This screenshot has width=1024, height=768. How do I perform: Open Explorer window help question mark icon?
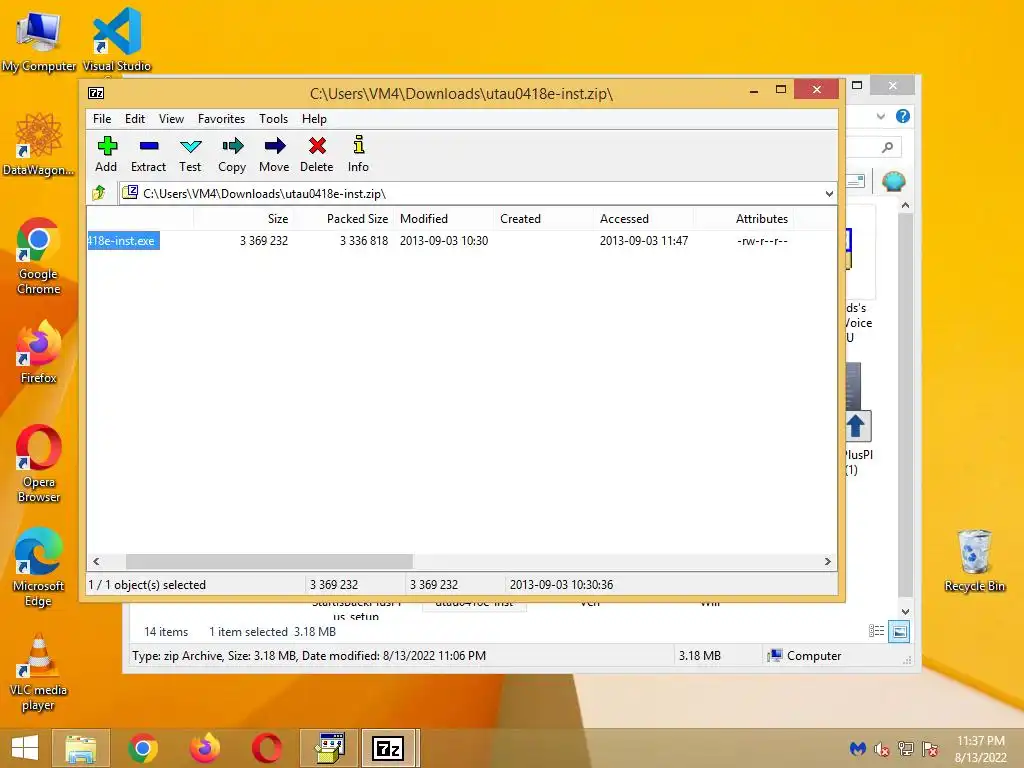point(903,116)
